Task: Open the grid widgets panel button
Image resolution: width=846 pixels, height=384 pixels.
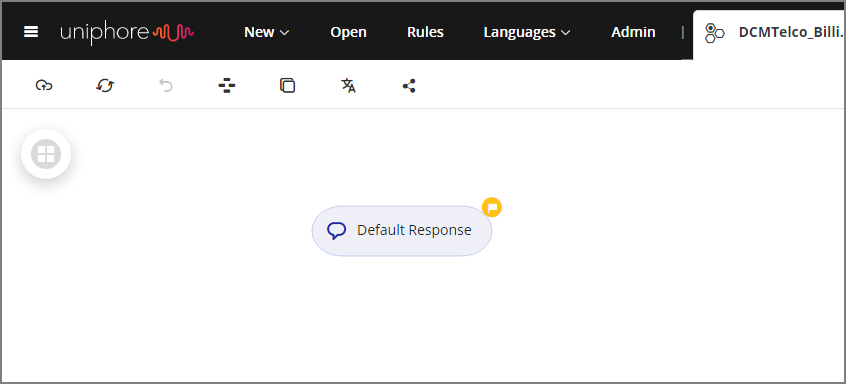Action: click(46, 154)
